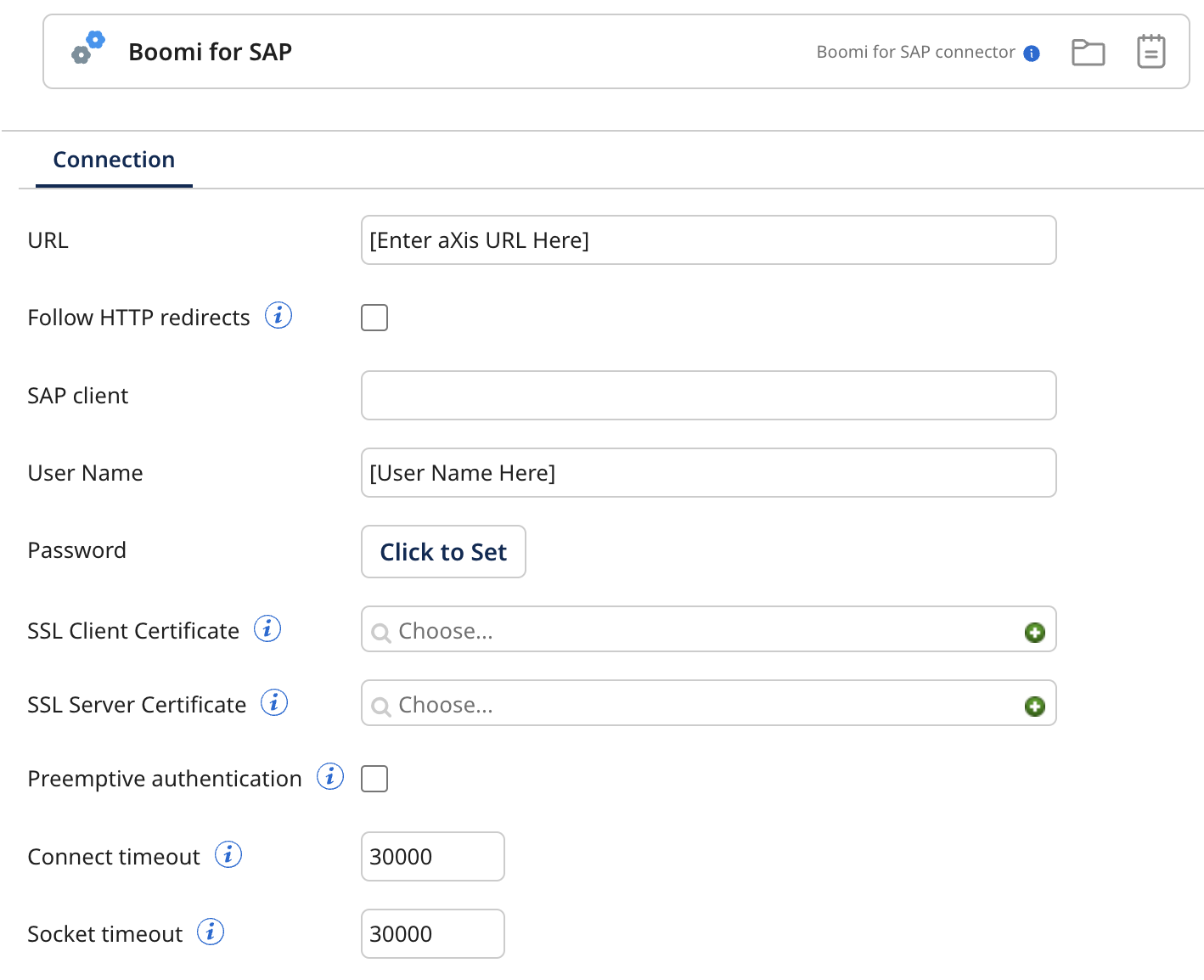Open the SSL Client Certificate Choose selector
The image size is (1204, 980).
pyautogui.click(x=594, y=630)
